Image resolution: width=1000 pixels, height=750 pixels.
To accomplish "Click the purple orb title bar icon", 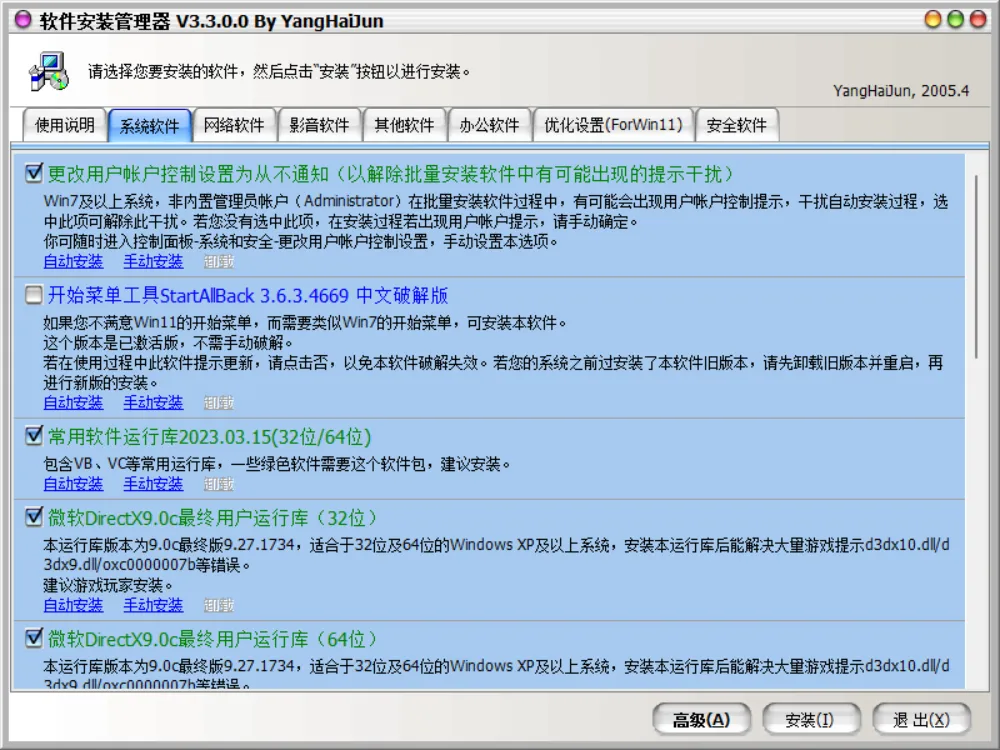I will click(23, 20).
